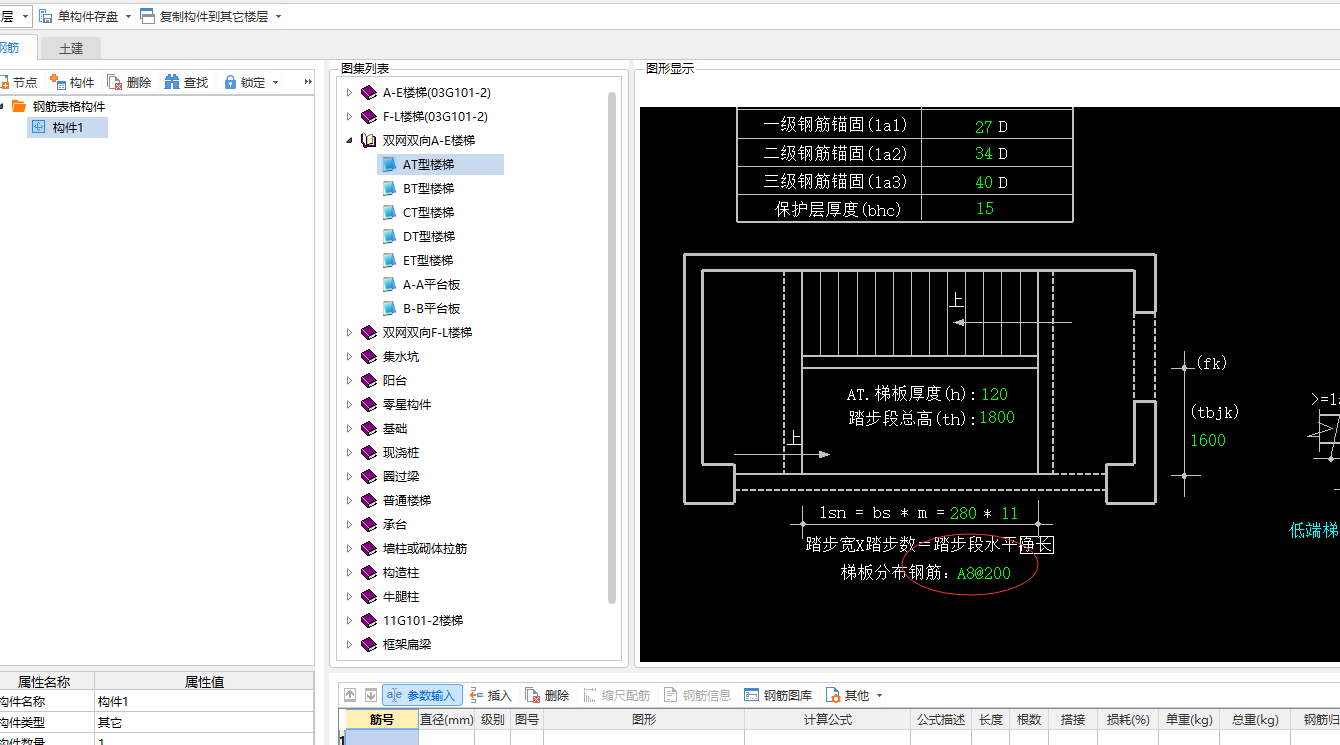The height and width of the screenshot is (745, 1340).
Task: Click the open book icon of 双网双向A-E楼梯
Action: pyautogui.click(x=369, y=140)
